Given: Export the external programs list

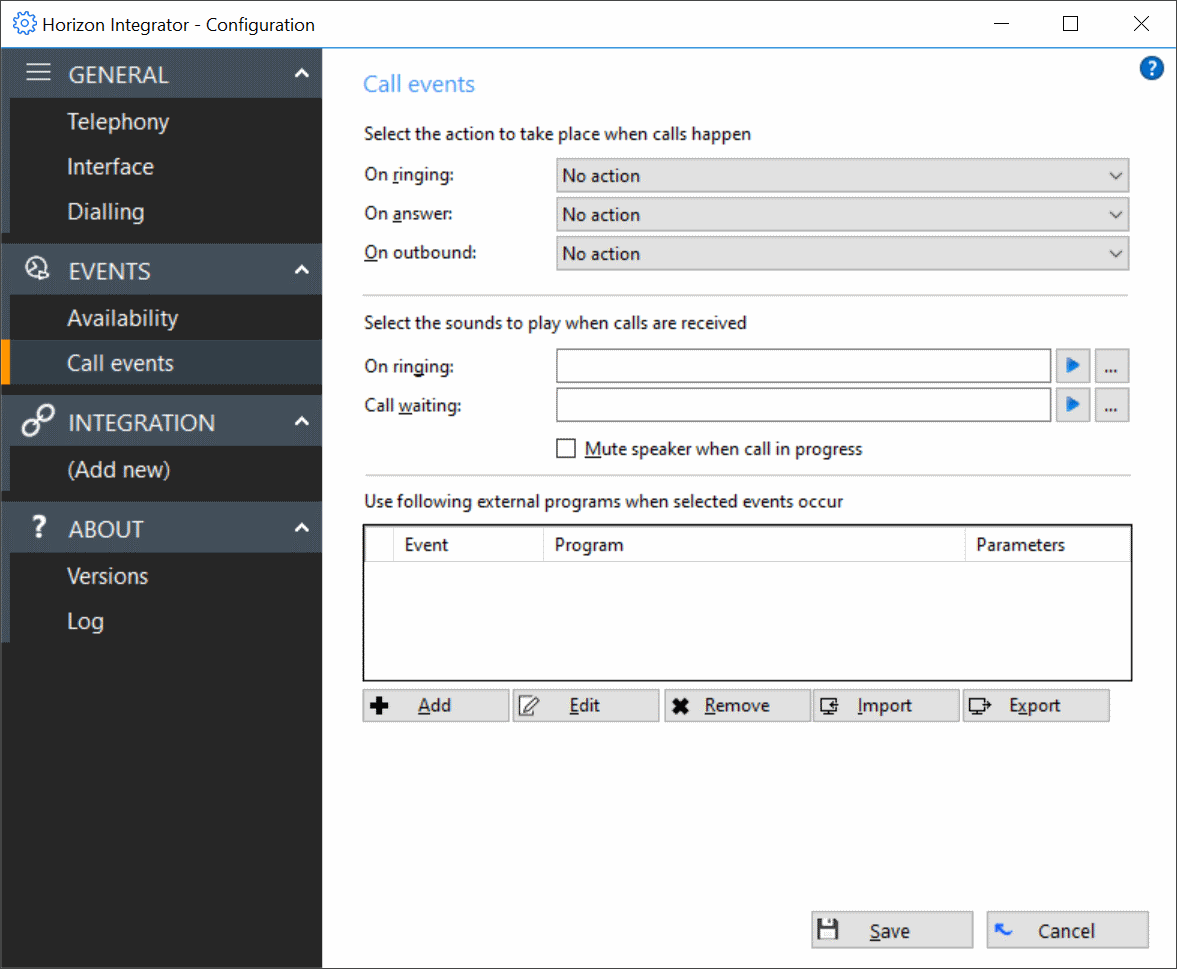Looking at the screenshot, I should click(x=1036, y=705).
